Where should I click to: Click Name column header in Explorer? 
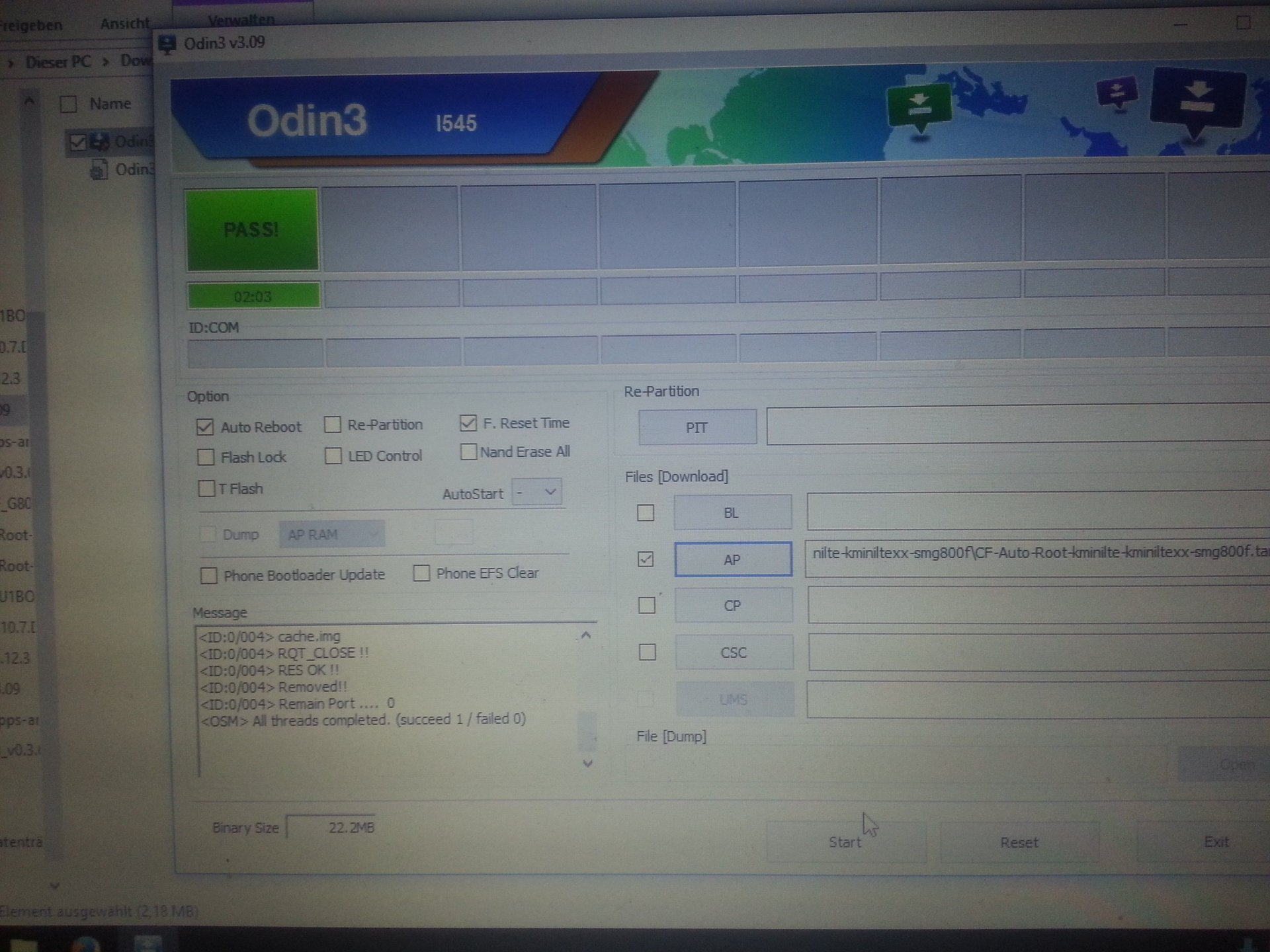[x=110, y=104]
